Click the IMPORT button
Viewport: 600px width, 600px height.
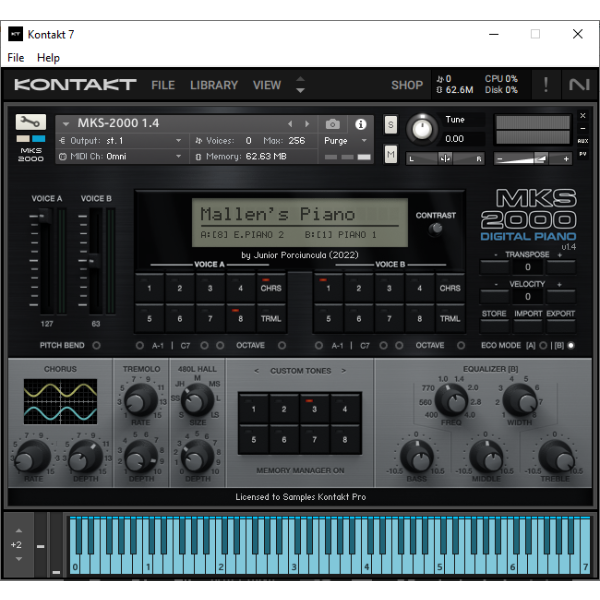528,326
